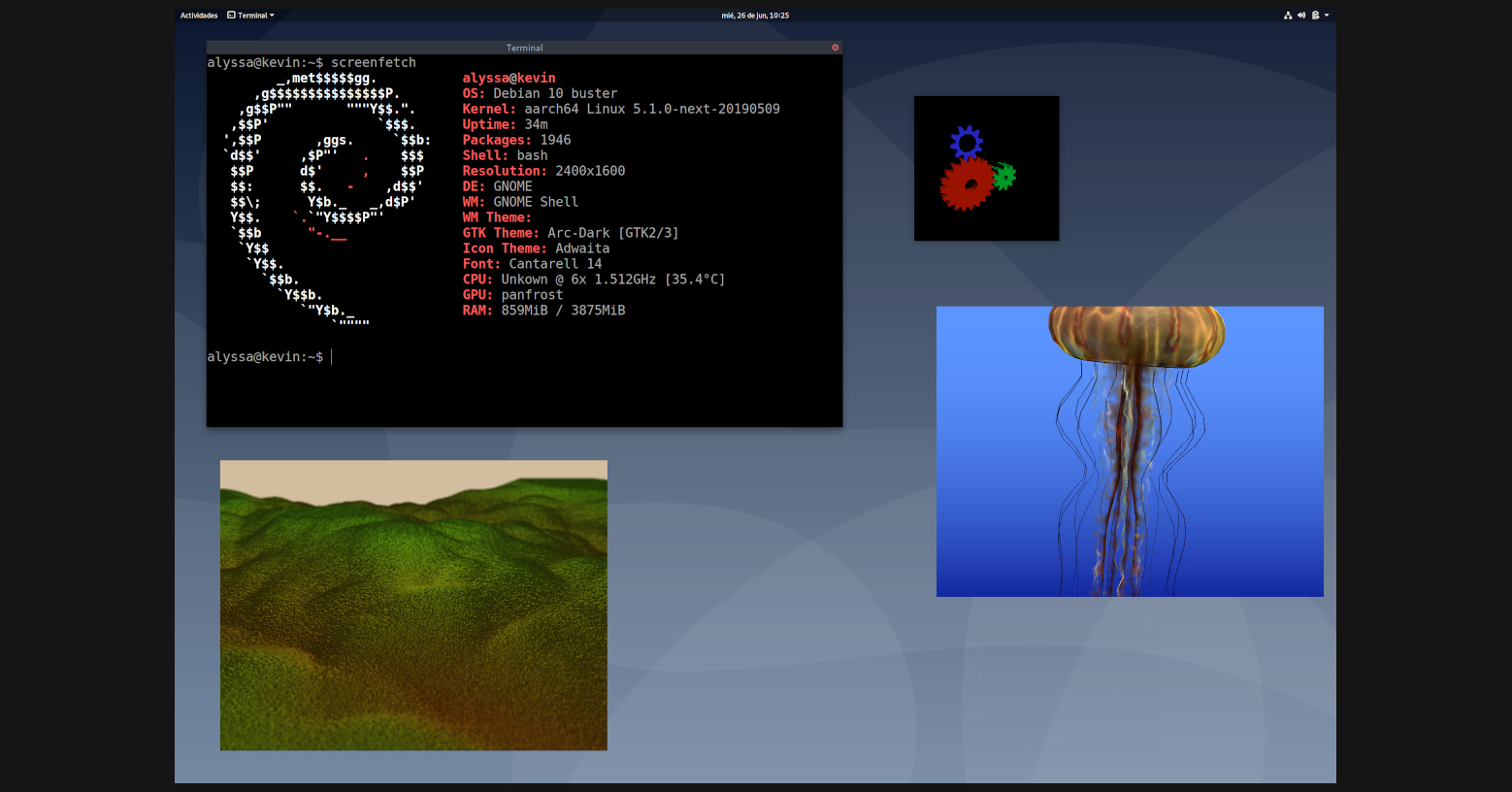Open the Actividades overview
The height and width of the screenshot is (792, 1512).
coord(199,16)
